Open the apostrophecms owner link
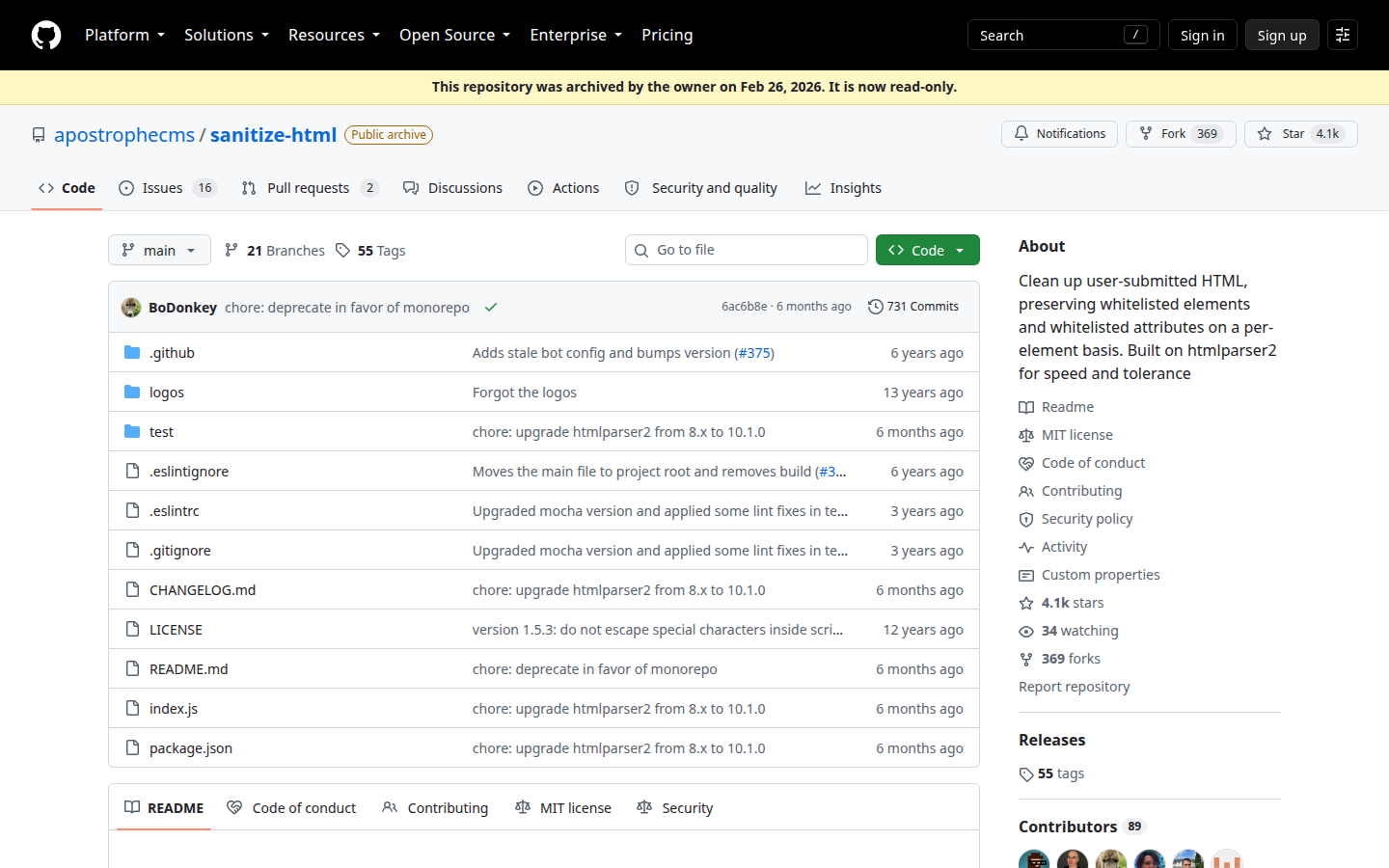The height and width of the screenshot is (868, 1389). 124,135
